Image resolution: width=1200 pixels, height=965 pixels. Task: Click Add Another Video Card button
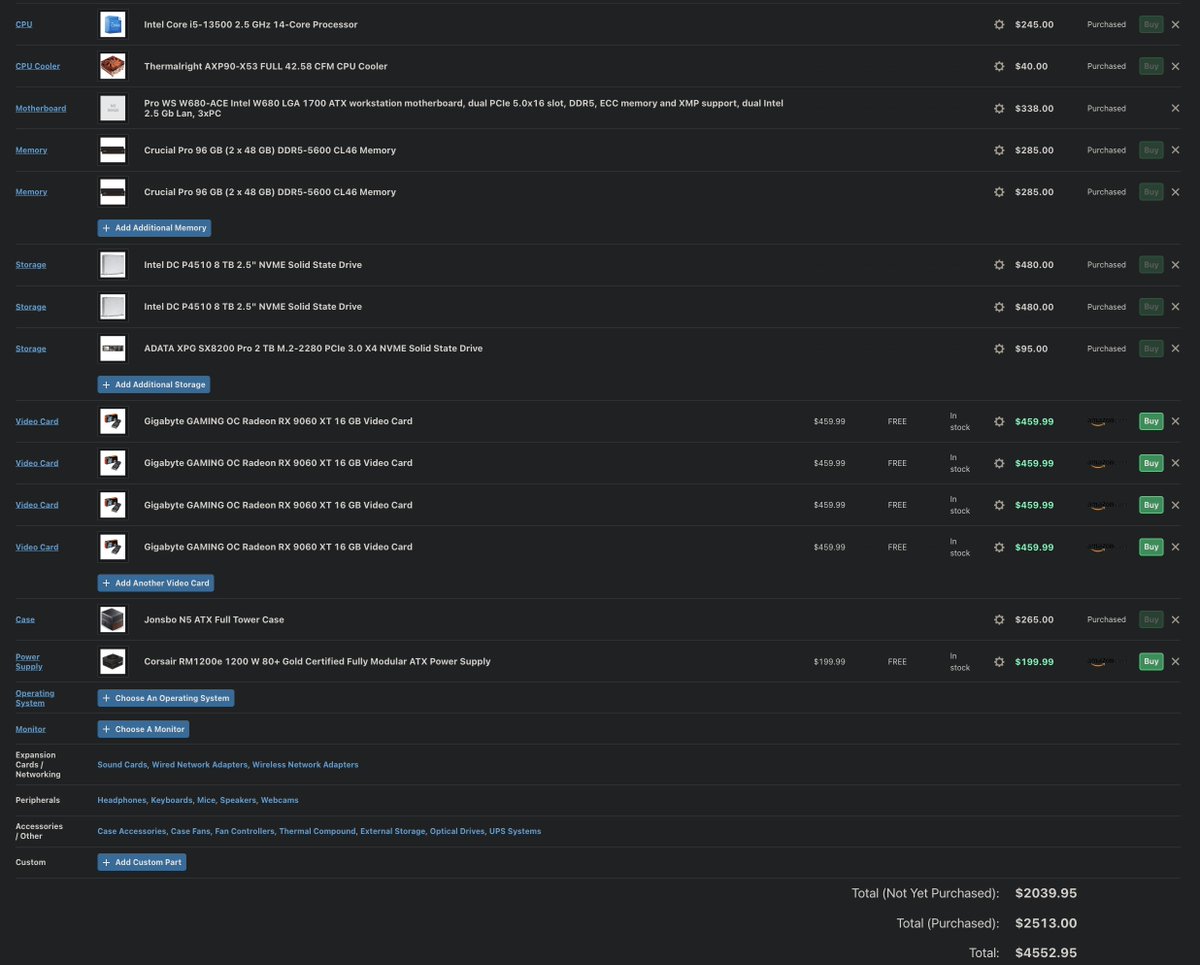(x=155, y=583)
